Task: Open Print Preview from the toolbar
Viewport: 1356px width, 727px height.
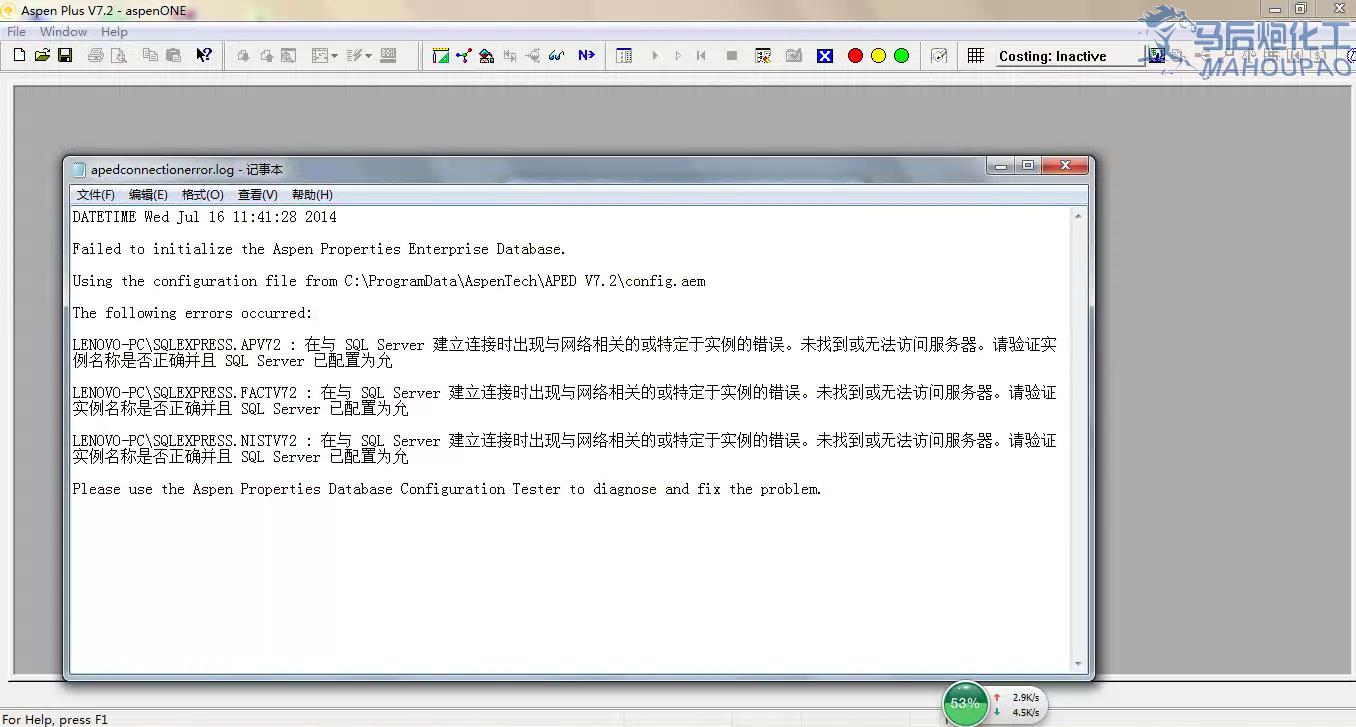Action: (x=119, y=56)
